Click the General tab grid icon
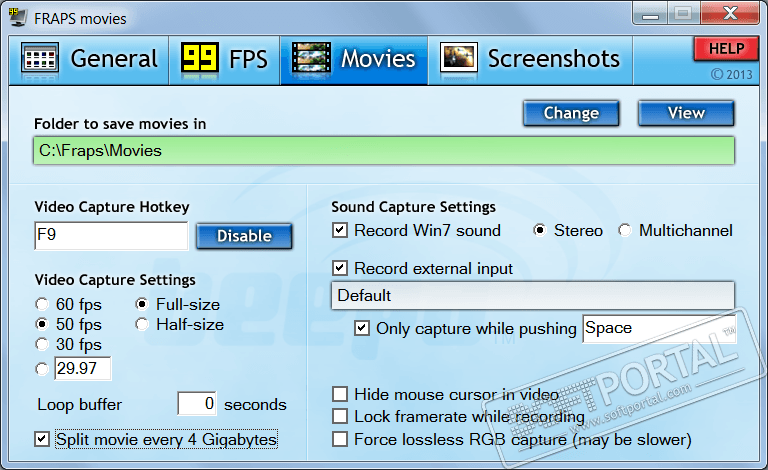Image resolution: width=768 pixels, height=470 pixels. tap(40, 59)
